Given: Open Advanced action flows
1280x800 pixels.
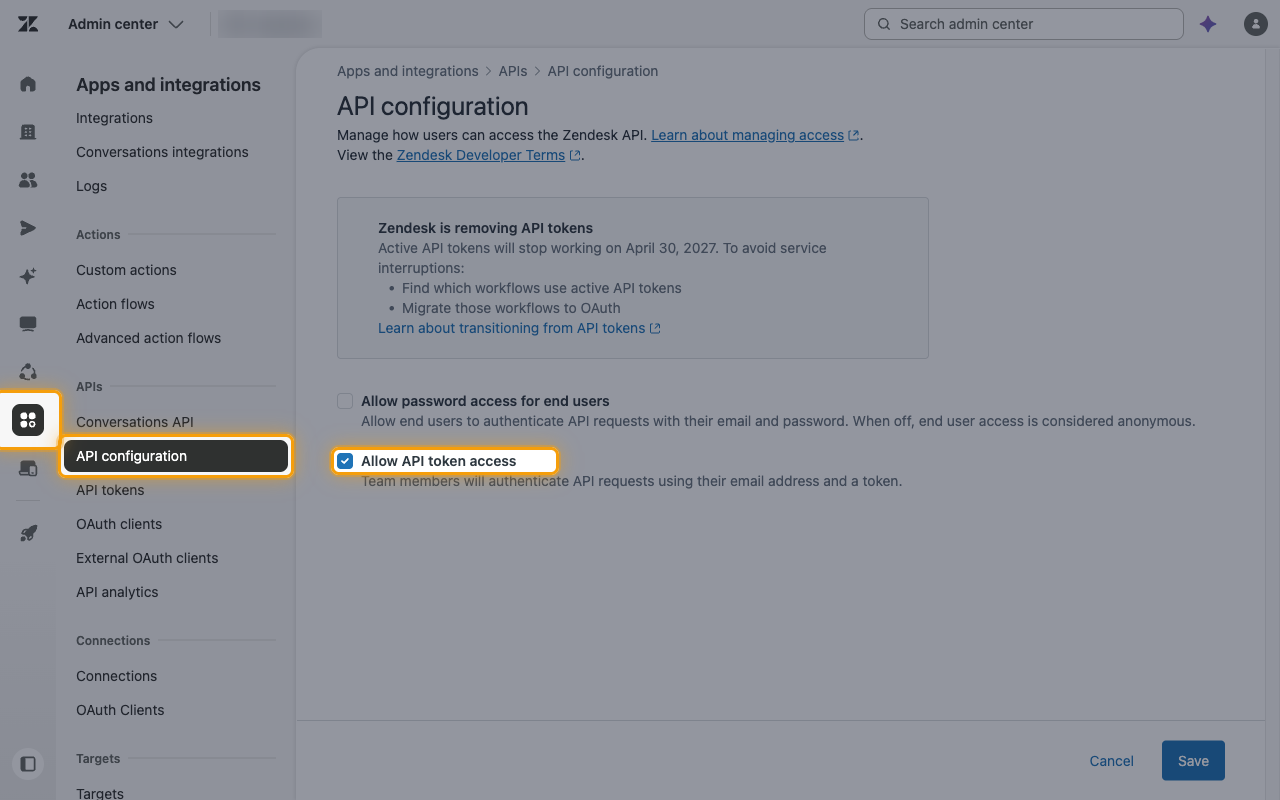Looking at the screenshot, I should point(148,338).
